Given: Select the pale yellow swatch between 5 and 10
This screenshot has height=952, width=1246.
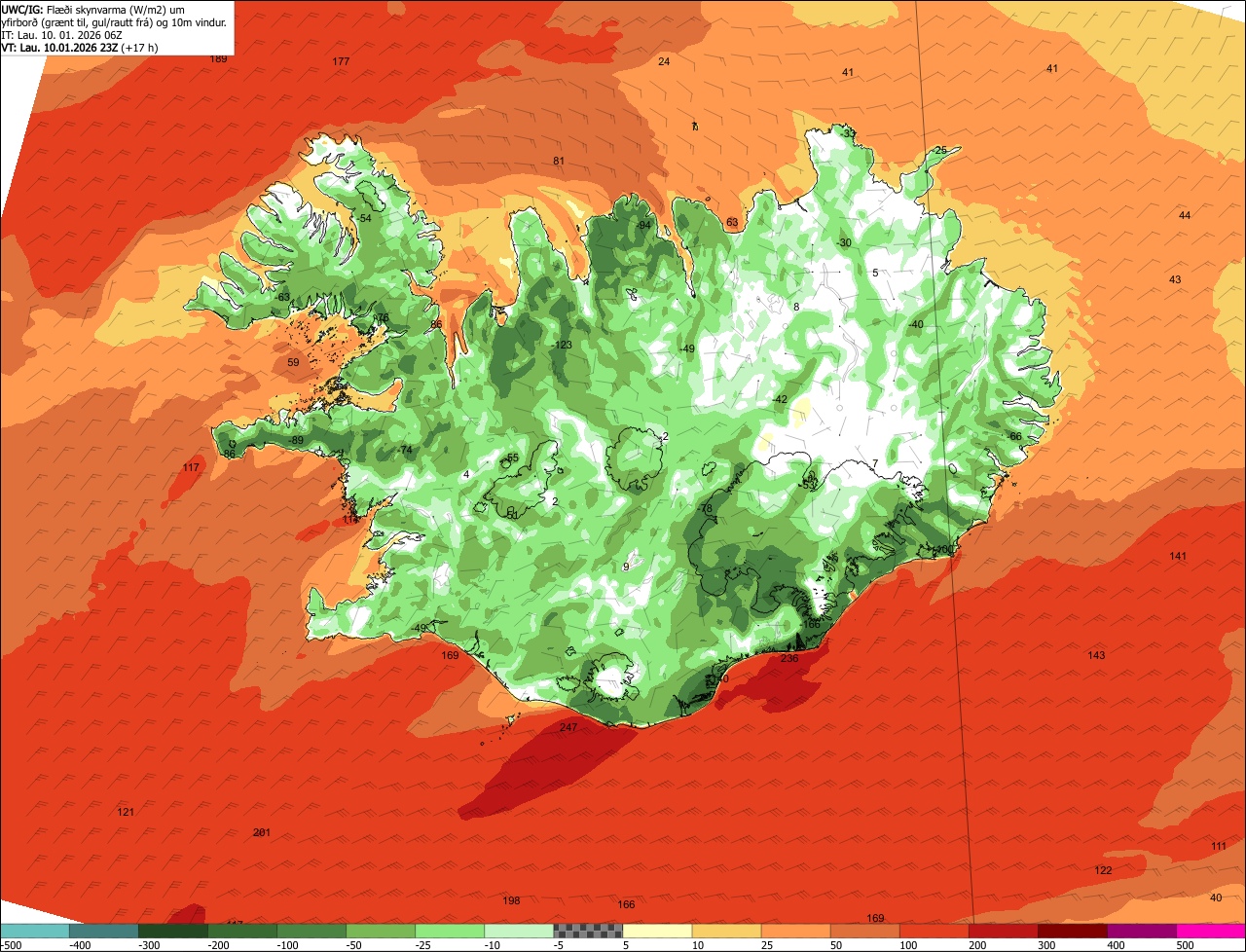Looking at the screenshot, I should coord(657,931).
